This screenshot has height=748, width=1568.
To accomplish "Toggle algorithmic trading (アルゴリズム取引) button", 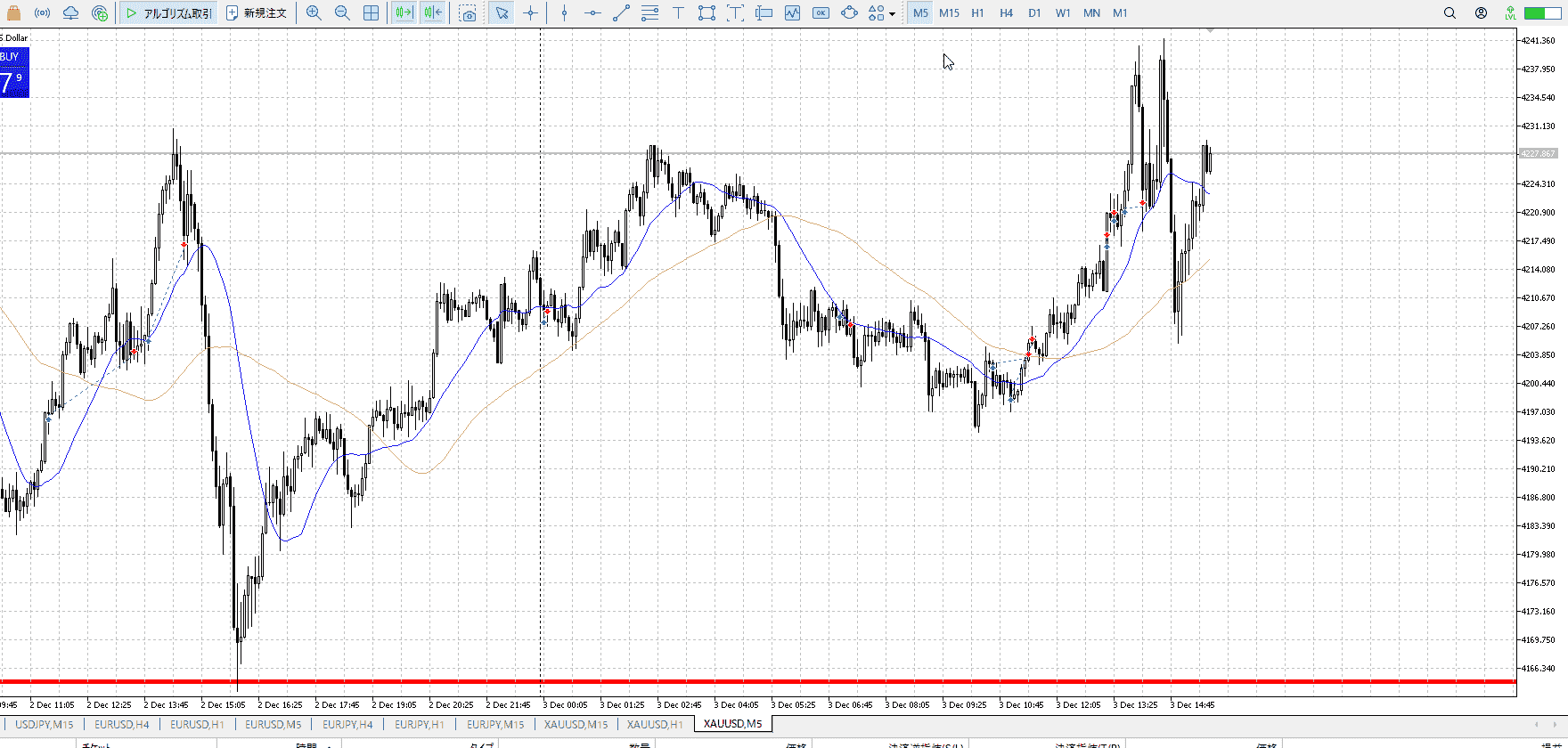I will pos(169,13).
